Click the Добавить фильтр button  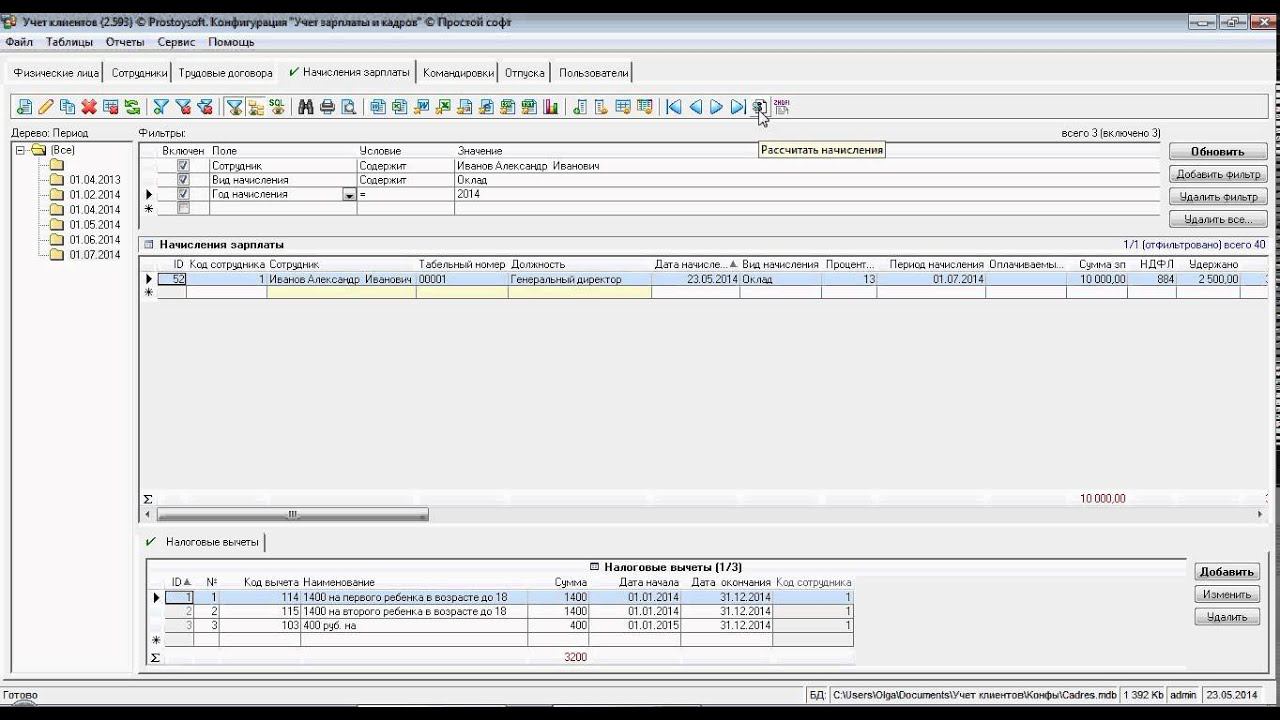1218,174
